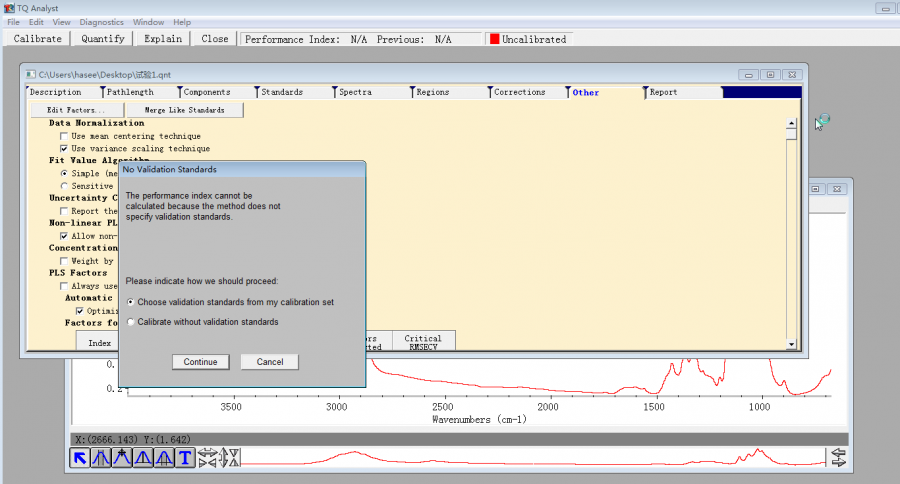This screenshot has height=484, width=900.
Task: Click the PLS Factors heading
Action: pyautogui.click(x=78, y=273)
